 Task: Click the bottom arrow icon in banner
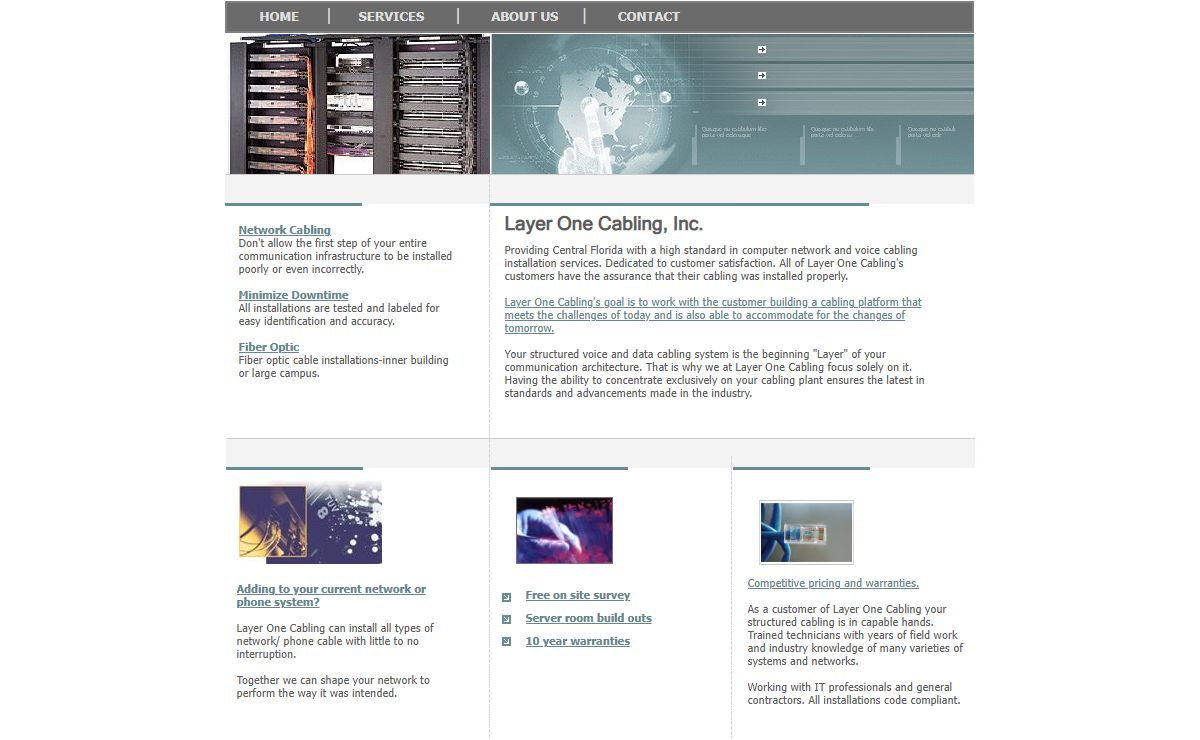click(x=762, y=103)
